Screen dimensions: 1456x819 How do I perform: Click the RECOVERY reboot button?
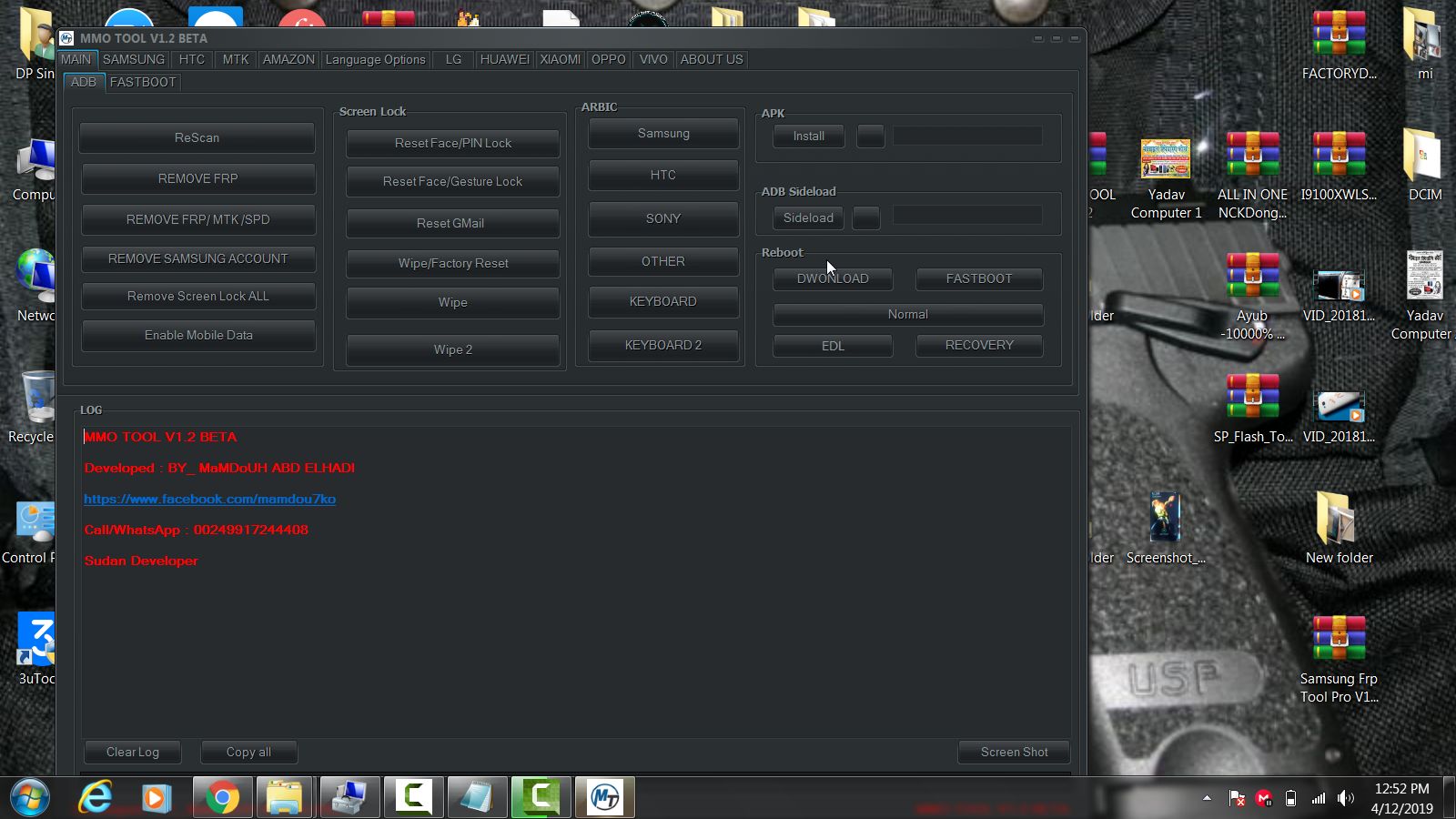point(979,346)
